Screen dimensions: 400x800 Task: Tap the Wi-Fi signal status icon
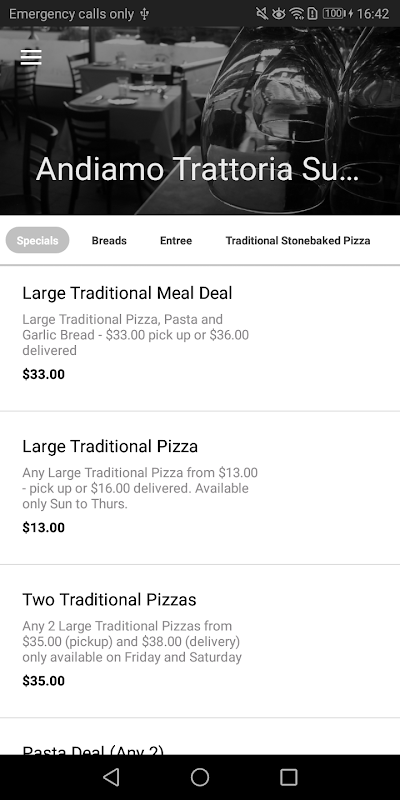point(296,14)
